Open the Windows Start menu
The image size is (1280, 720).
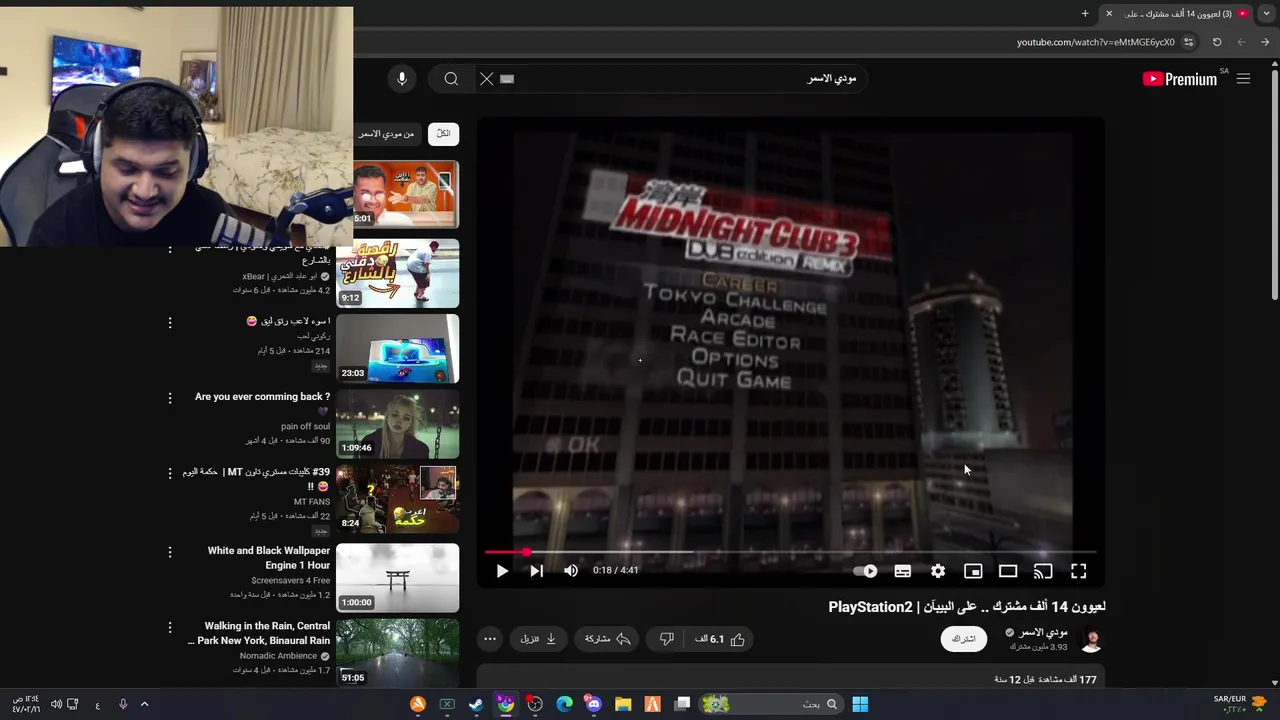pos(860,704)
